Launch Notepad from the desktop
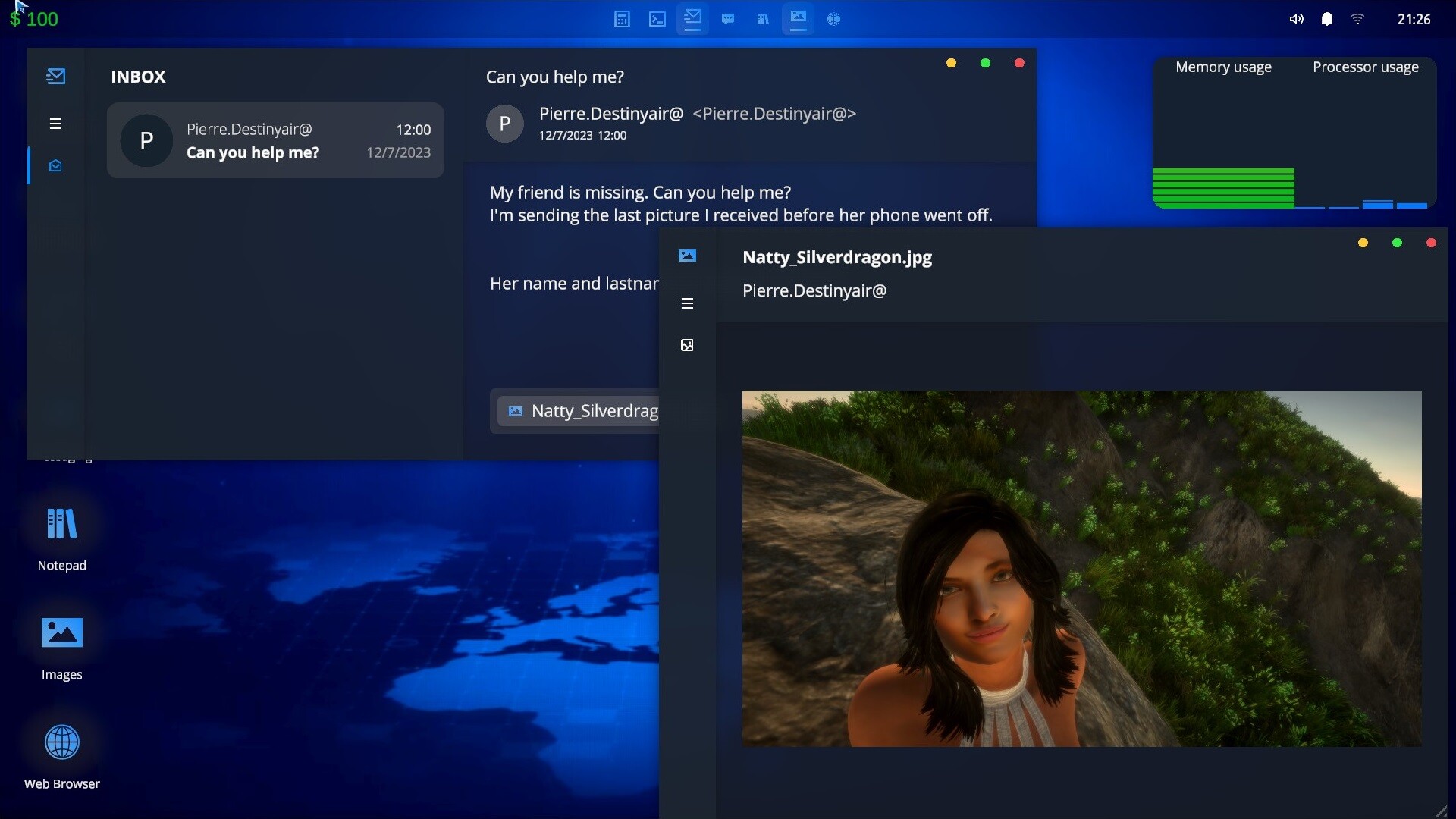 pos(61,523)
